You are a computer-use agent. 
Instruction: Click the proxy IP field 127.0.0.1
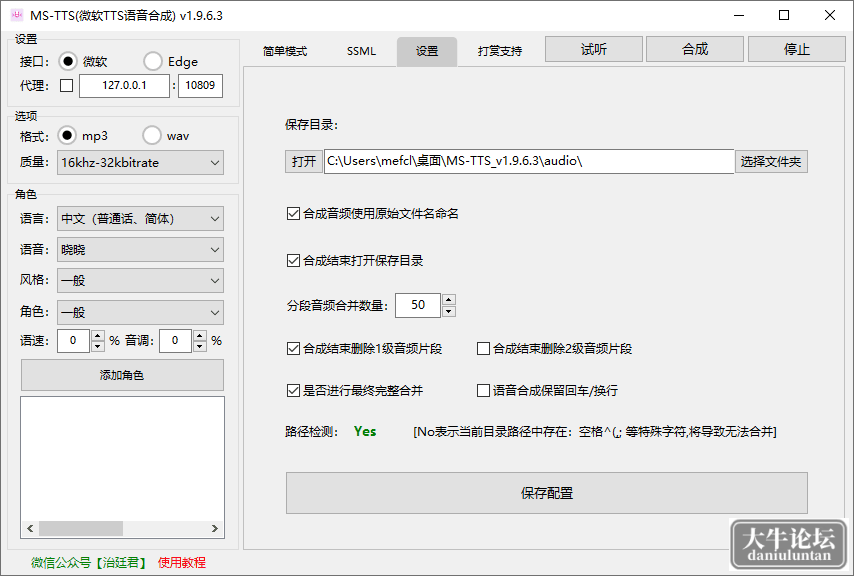pyautogui.click(x=124, y=85)
